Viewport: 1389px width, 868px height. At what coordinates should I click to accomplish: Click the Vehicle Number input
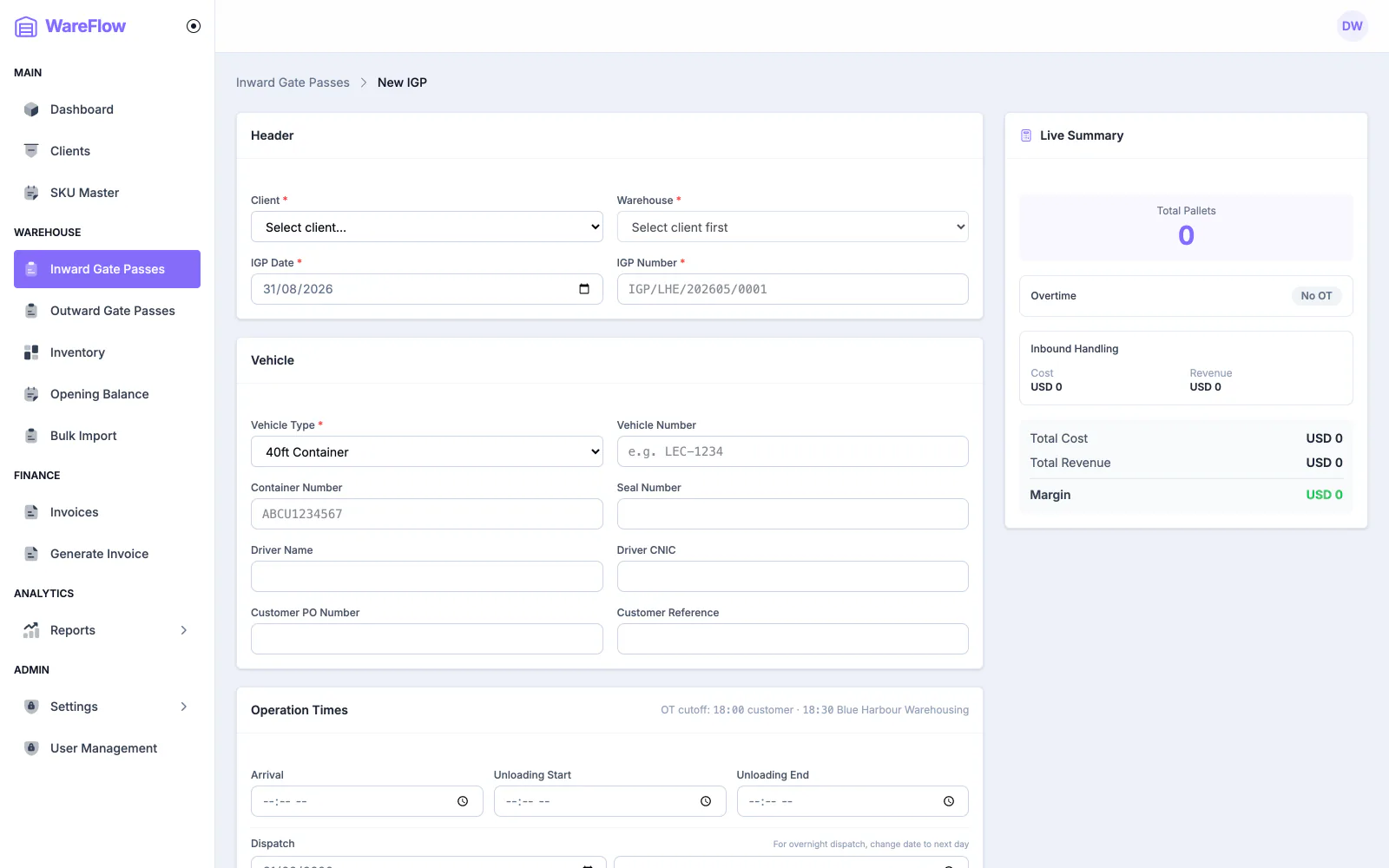coord(793,451)
